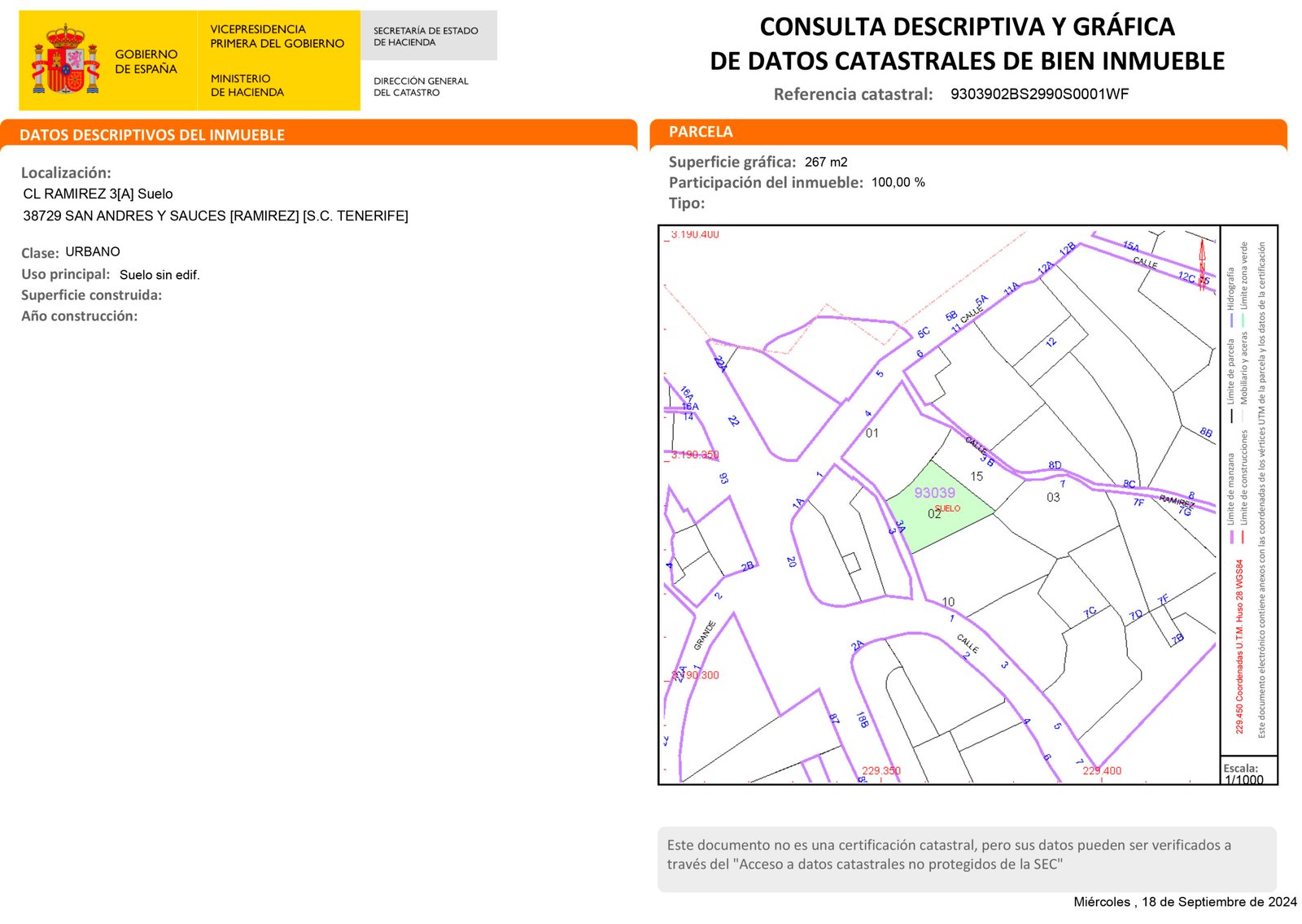This screenshot has height=924, width=1302.
Task: Click the 'Tipo:' label
Action: coord(687,203)
